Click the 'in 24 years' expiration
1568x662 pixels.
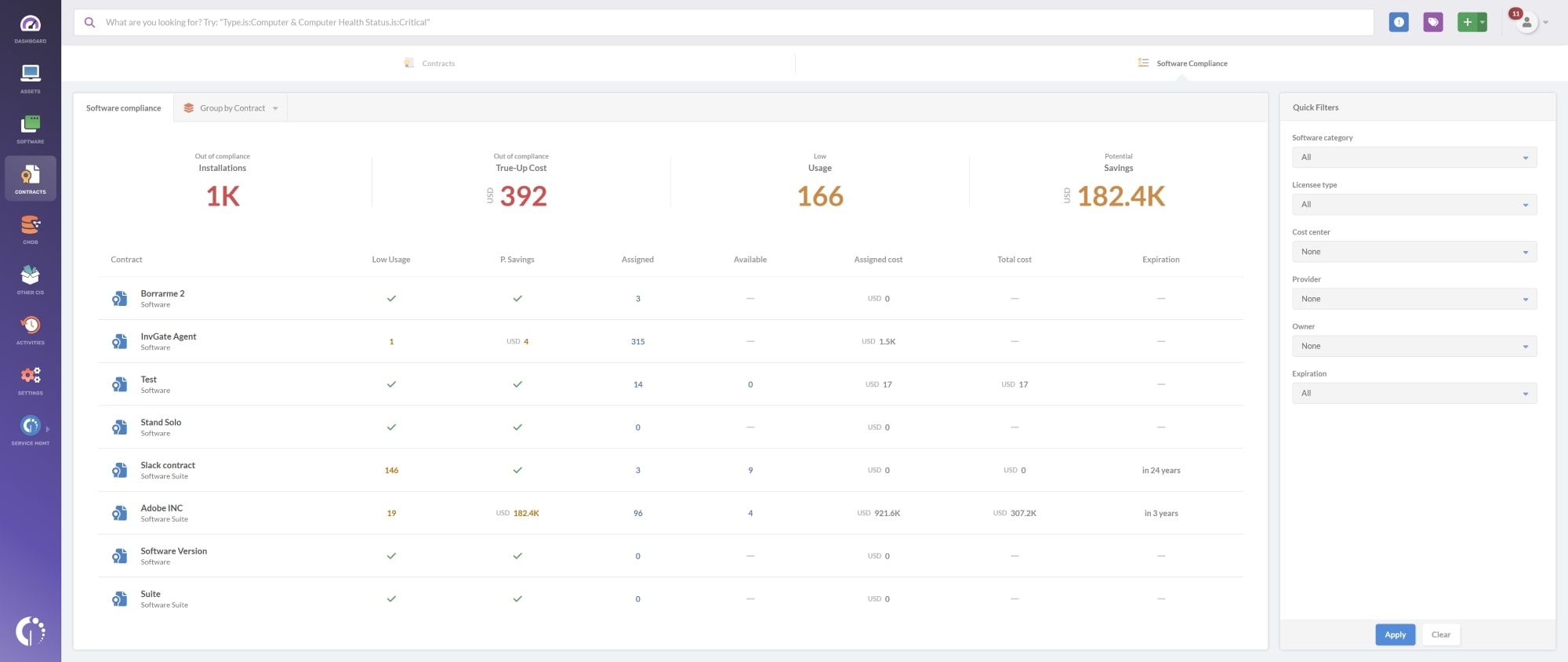coord(1161,471)
